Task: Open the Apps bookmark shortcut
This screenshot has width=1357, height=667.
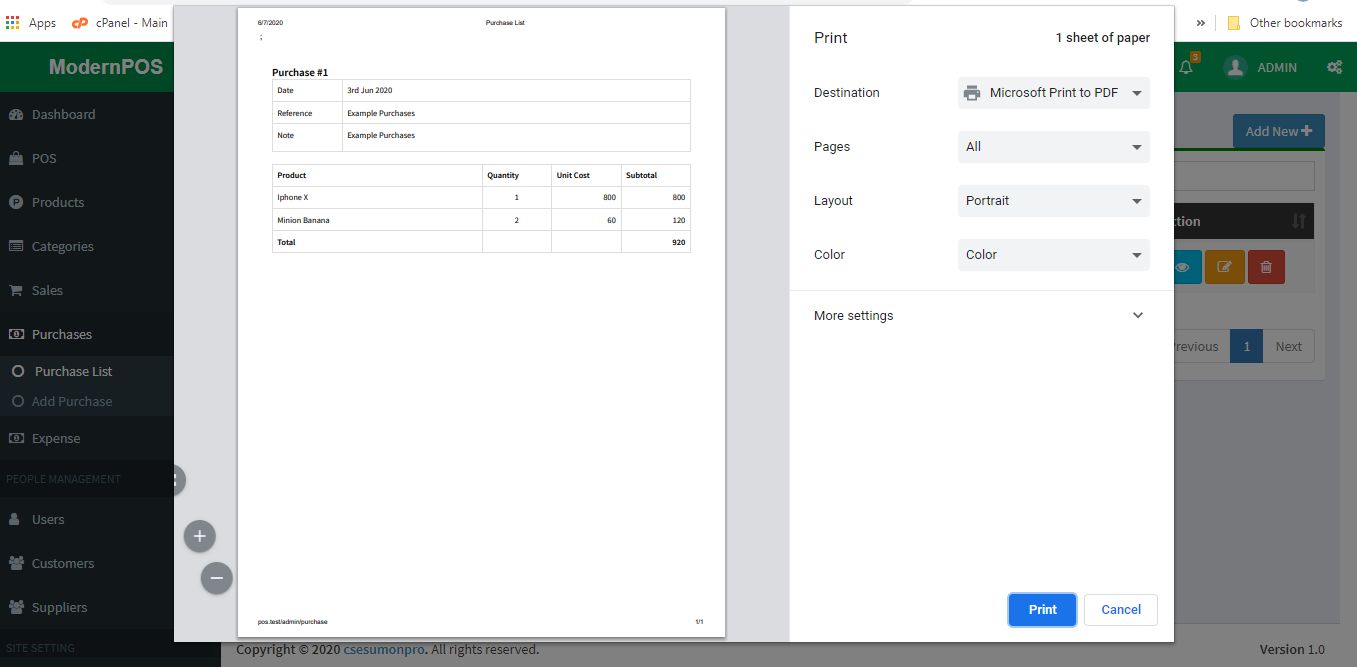Action: [31, 22]
